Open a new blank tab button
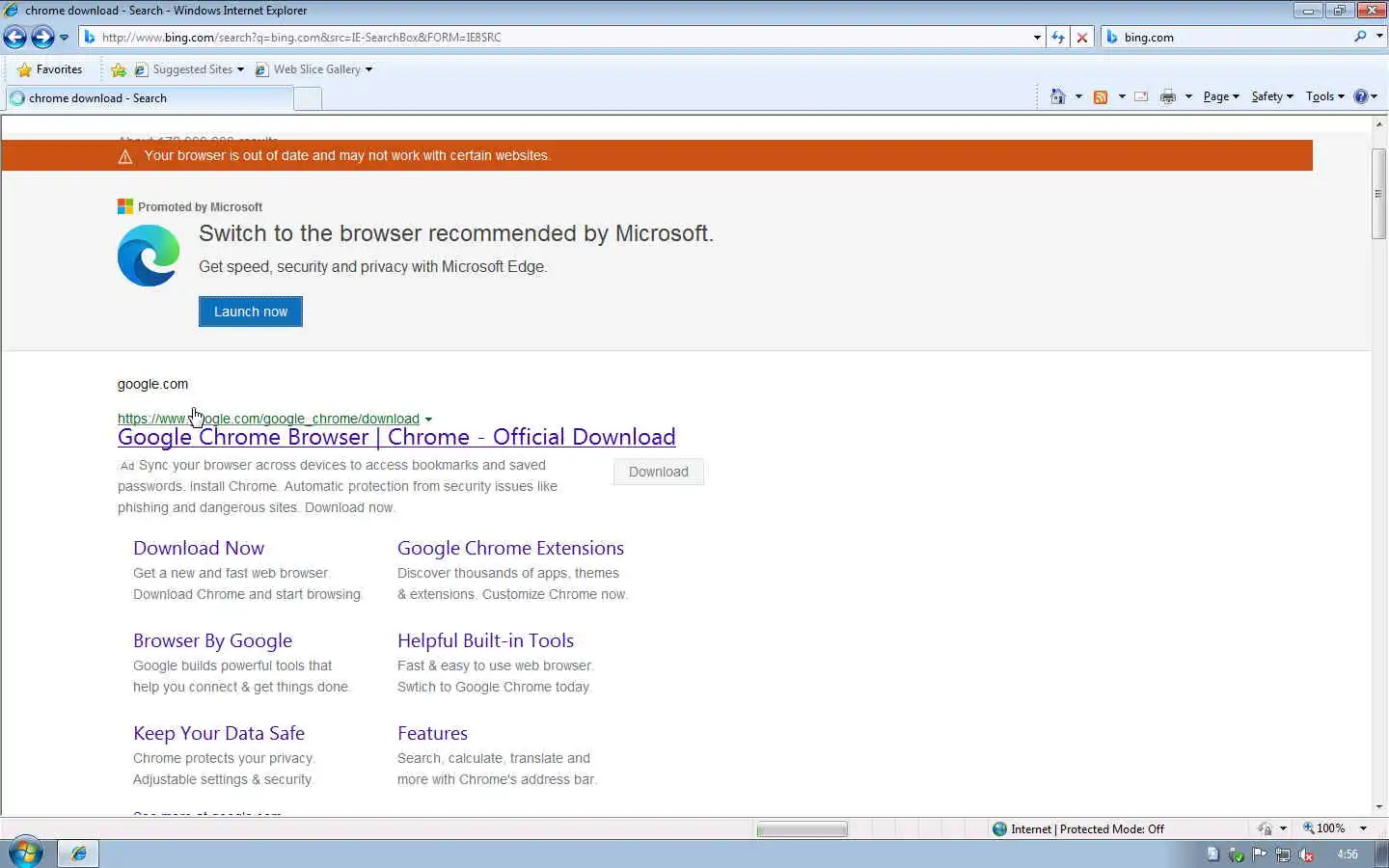Image resolution: width=1389 pixels, height=868 pixels. pyautogui.click(x=308, y=98)
